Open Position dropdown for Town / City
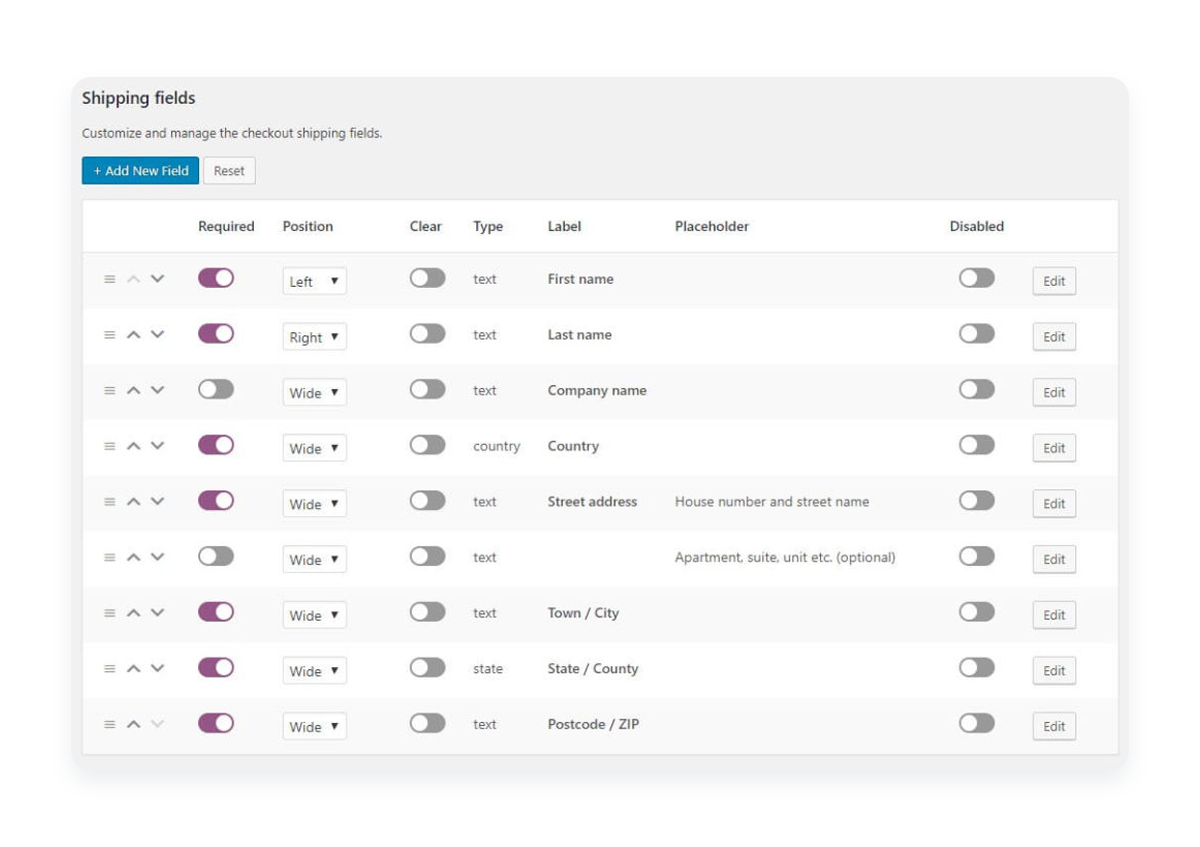This screenshot has width=1200, height=847. coord(314,615)
